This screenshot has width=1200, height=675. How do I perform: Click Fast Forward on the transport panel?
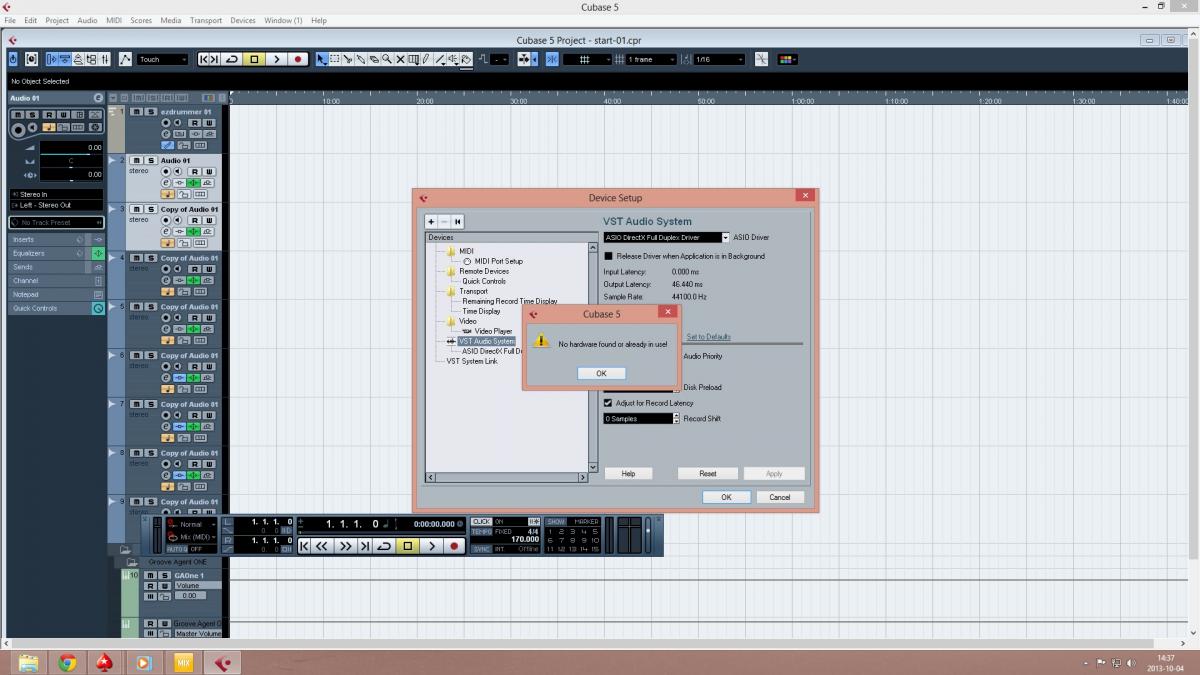(344, 546)
